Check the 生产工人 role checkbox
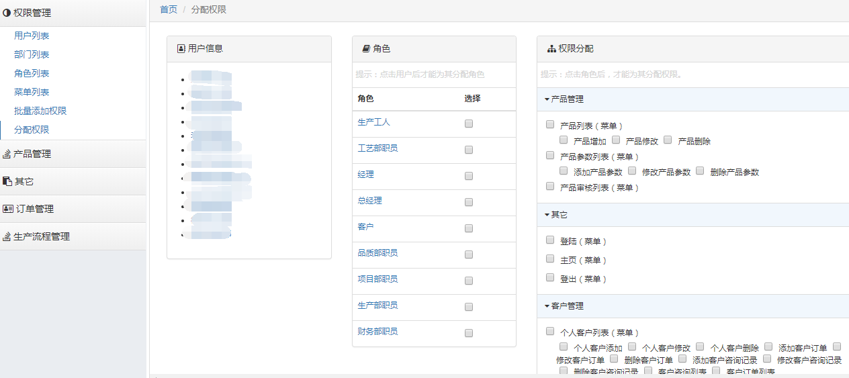The image size is (849, 378). tap(469, 123)
